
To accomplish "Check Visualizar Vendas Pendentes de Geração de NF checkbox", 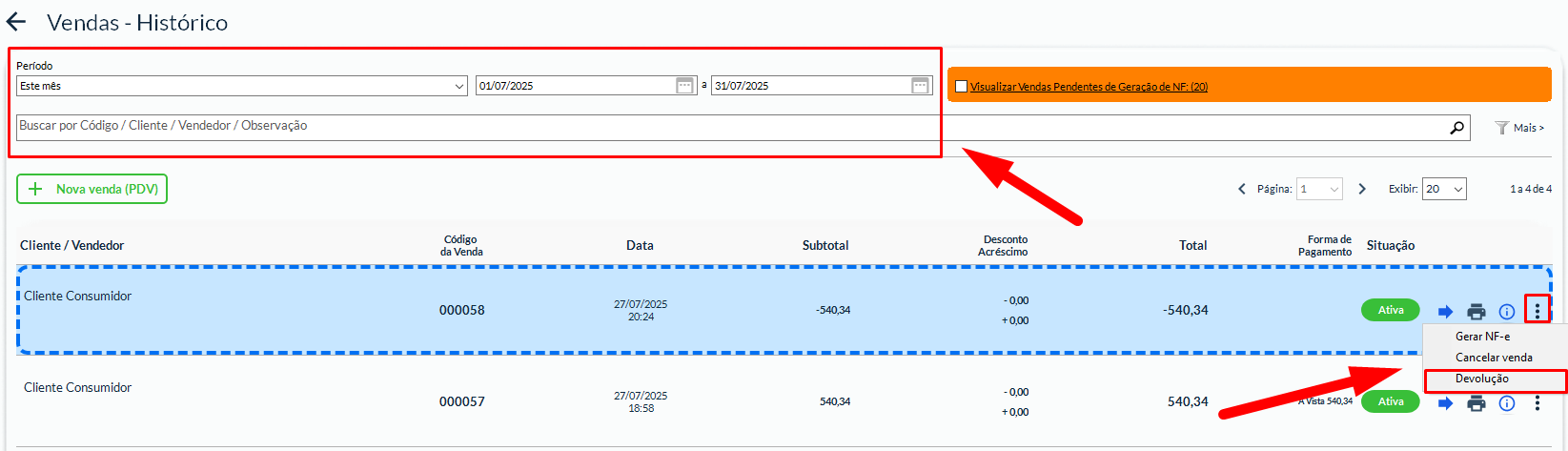I will 961,87.
